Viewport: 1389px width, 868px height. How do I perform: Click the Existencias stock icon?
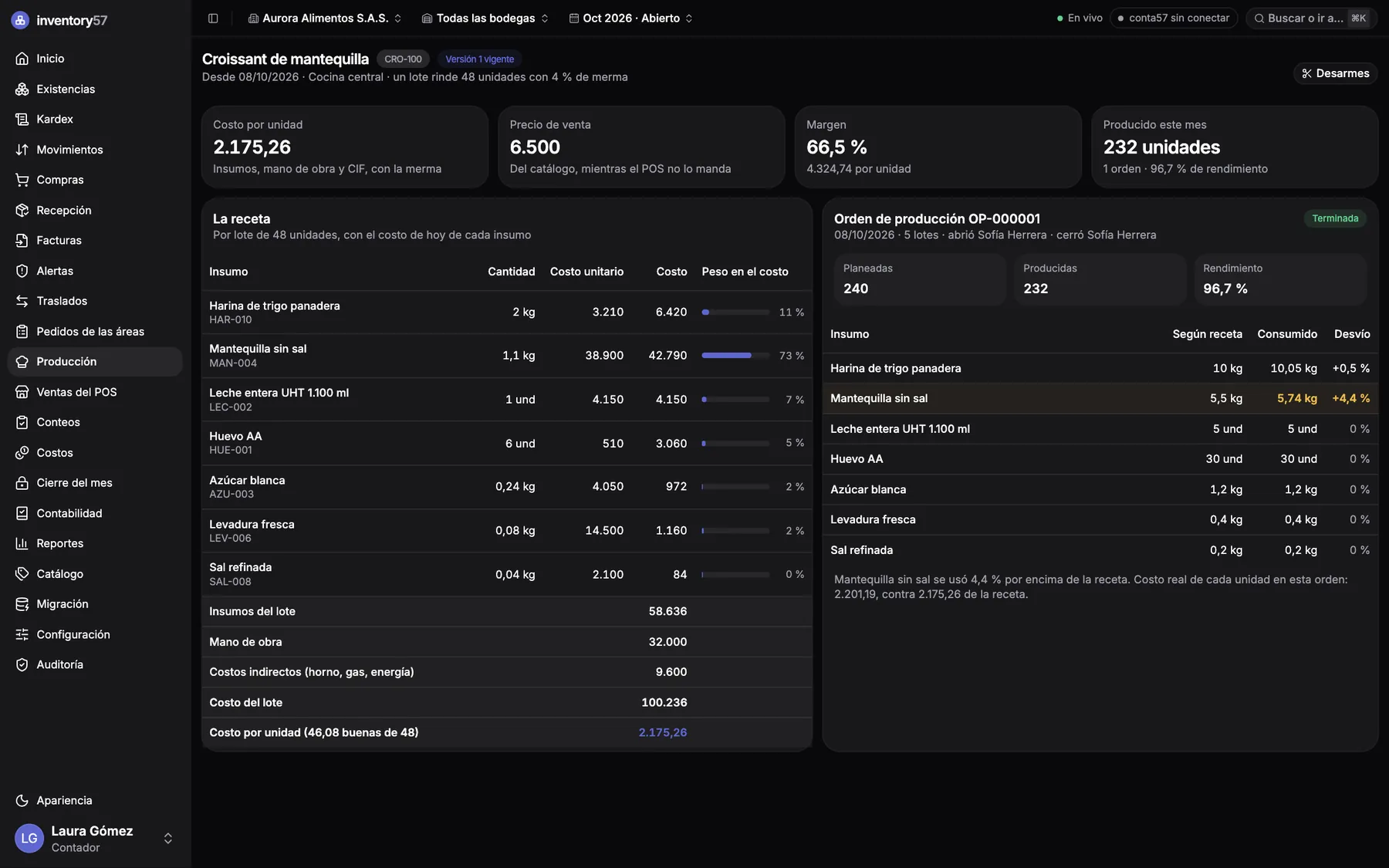[22, 90]
